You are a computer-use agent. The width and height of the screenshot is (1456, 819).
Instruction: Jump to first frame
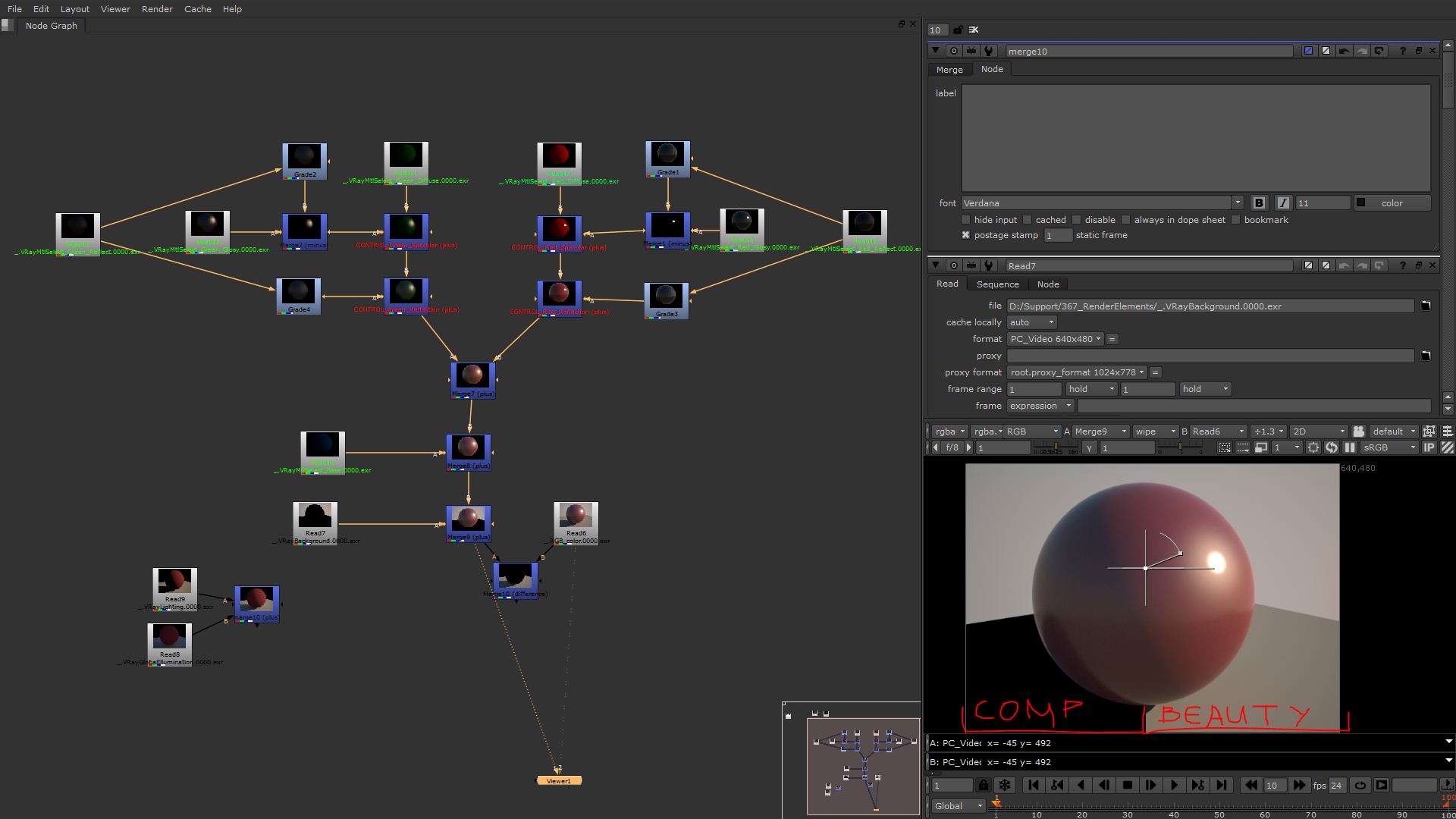(x=1032, y=785)
